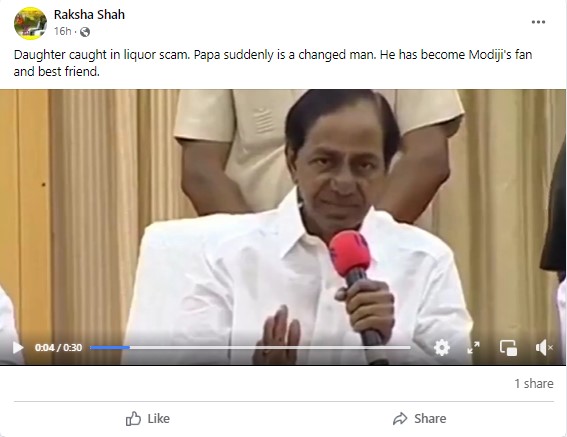This screenshot has width=567, height=437.
Task: Click the post caption about liquor scam
Action: click(x=273, y=63)
